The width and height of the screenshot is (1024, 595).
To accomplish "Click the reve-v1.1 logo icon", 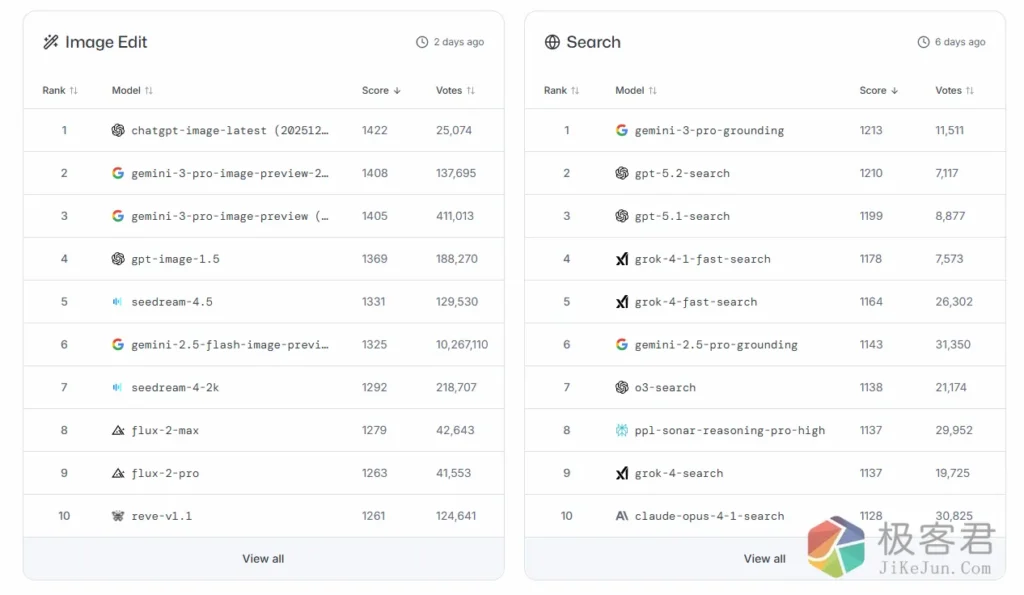I will (x=118, y=516).
